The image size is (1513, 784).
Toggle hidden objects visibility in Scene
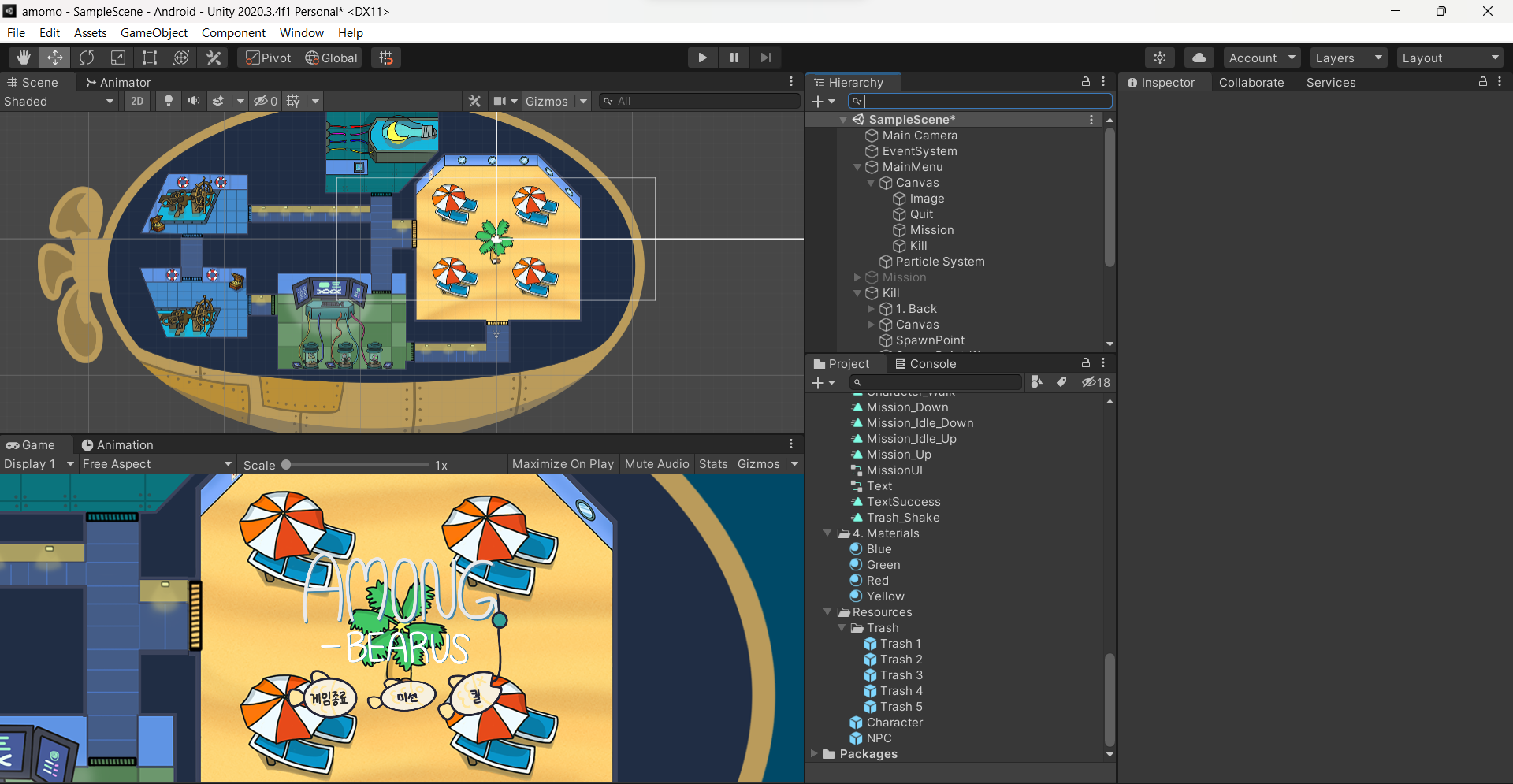click(x=266, y=101)
